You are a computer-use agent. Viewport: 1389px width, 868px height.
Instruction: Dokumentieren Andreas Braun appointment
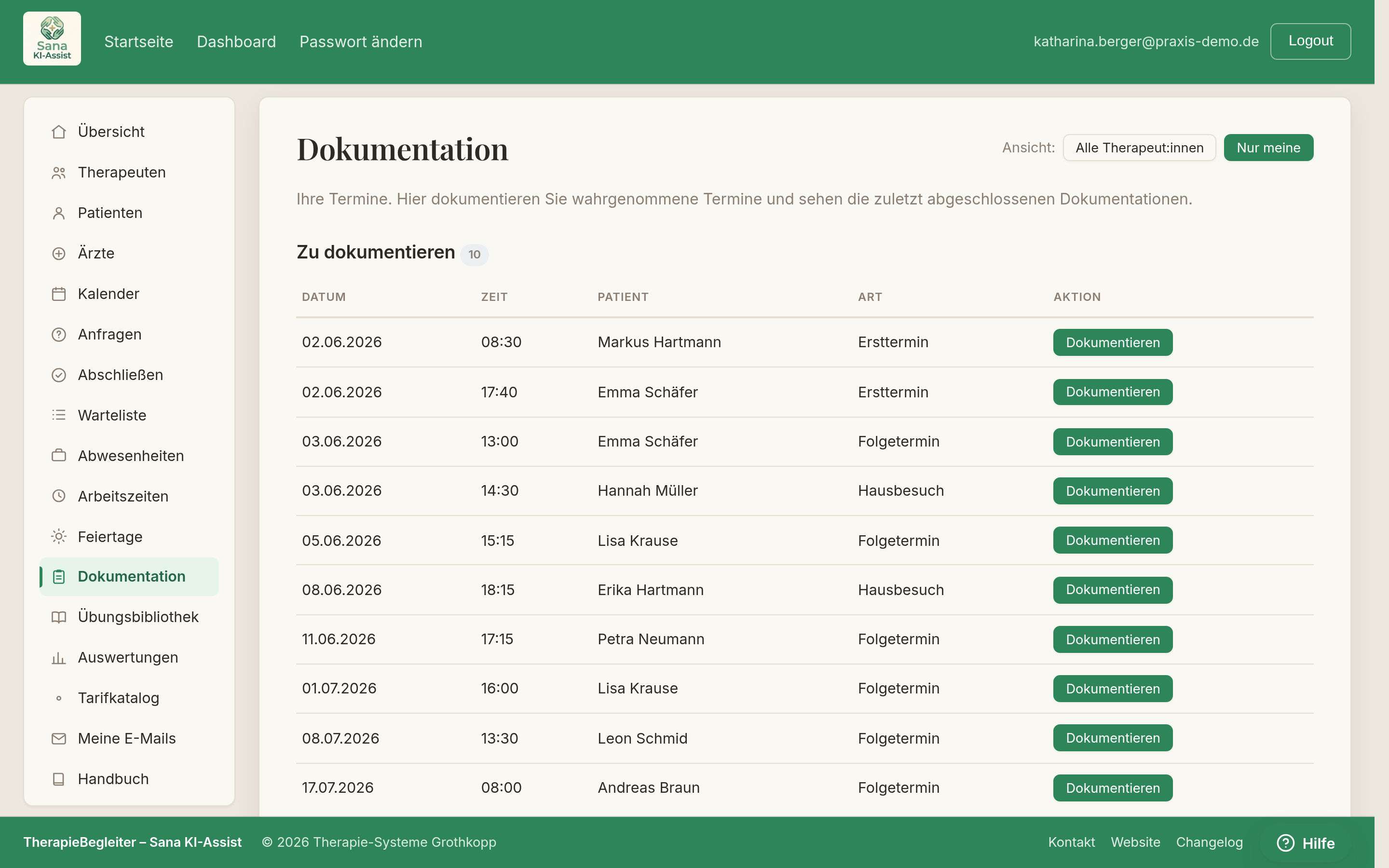coord(1112,788)
